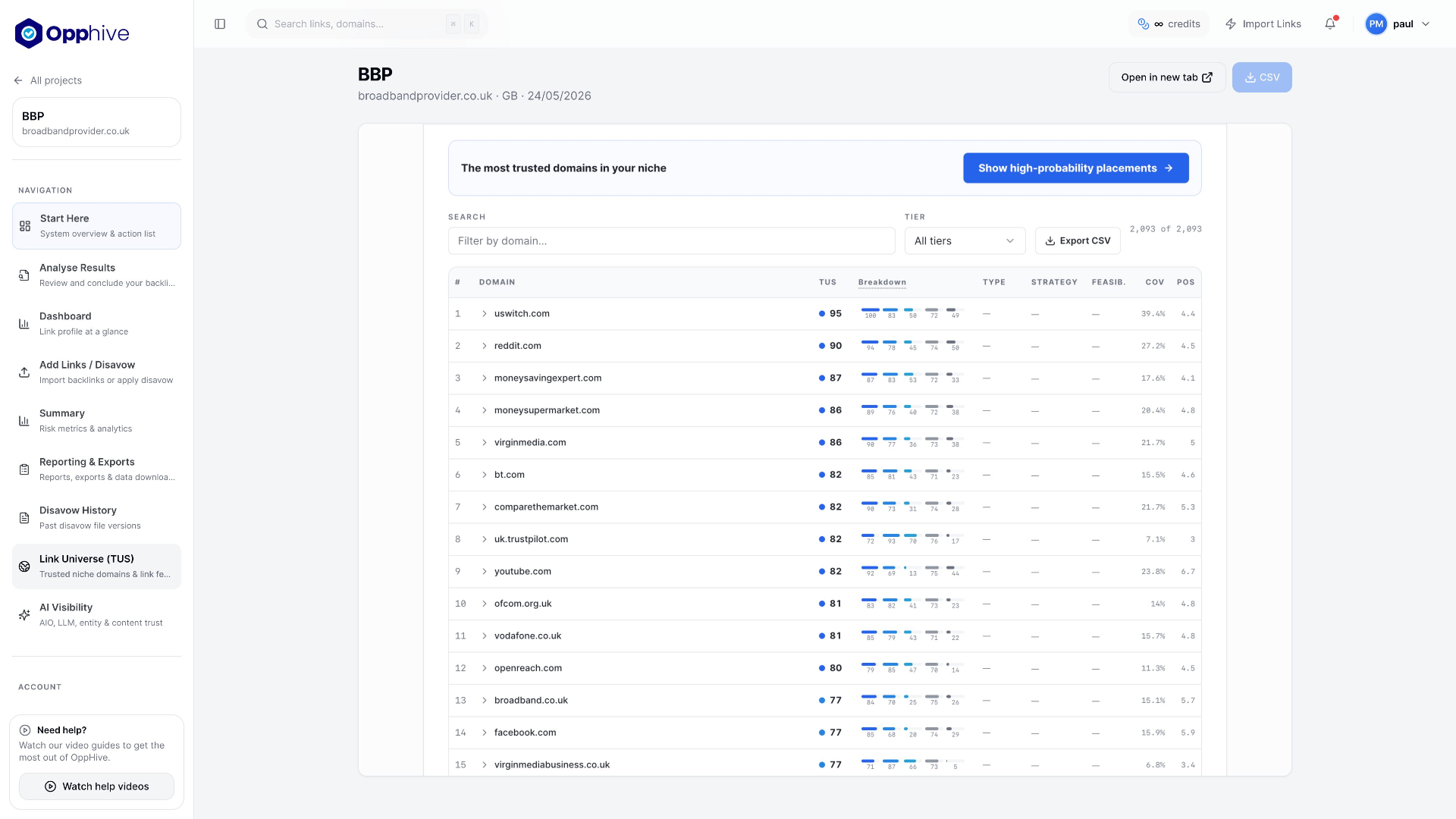
Task: Click the search magnifier icon
Action: click(262, 24)
